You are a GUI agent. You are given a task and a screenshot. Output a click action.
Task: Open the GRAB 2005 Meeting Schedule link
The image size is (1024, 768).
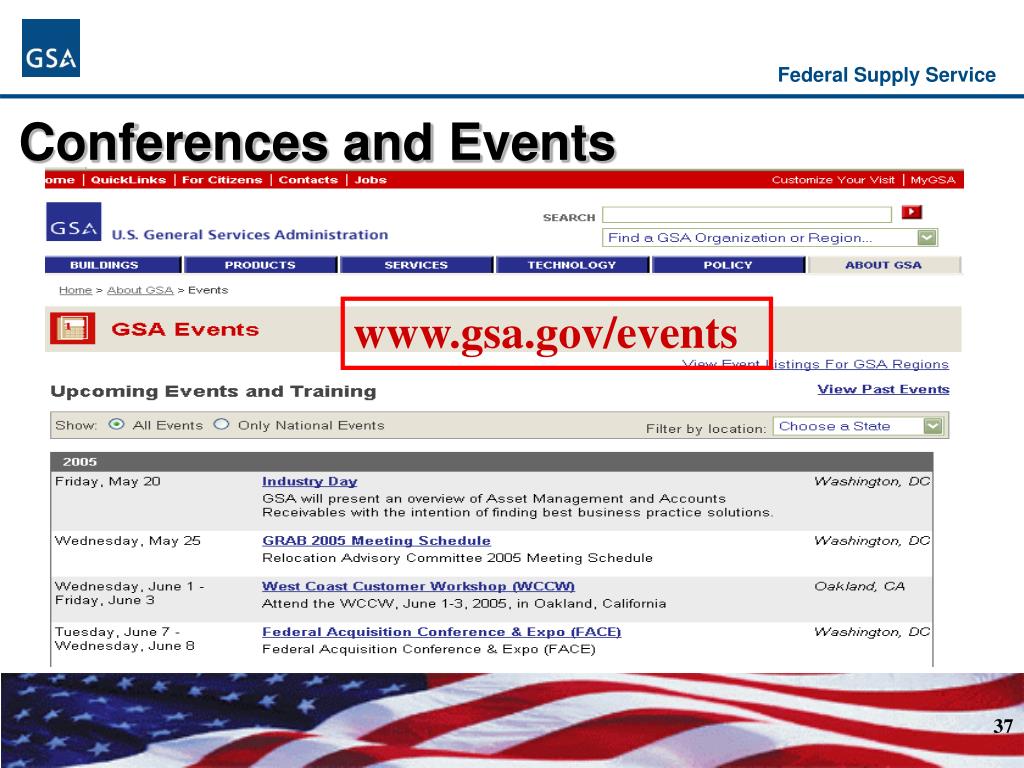(376, 541)
